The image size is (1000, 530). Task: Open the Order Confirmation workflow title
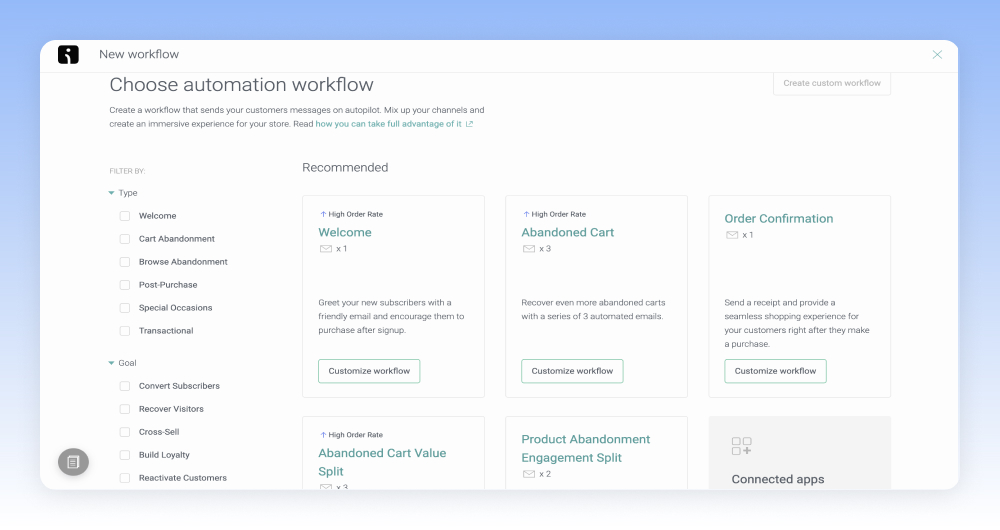point(778,219)
